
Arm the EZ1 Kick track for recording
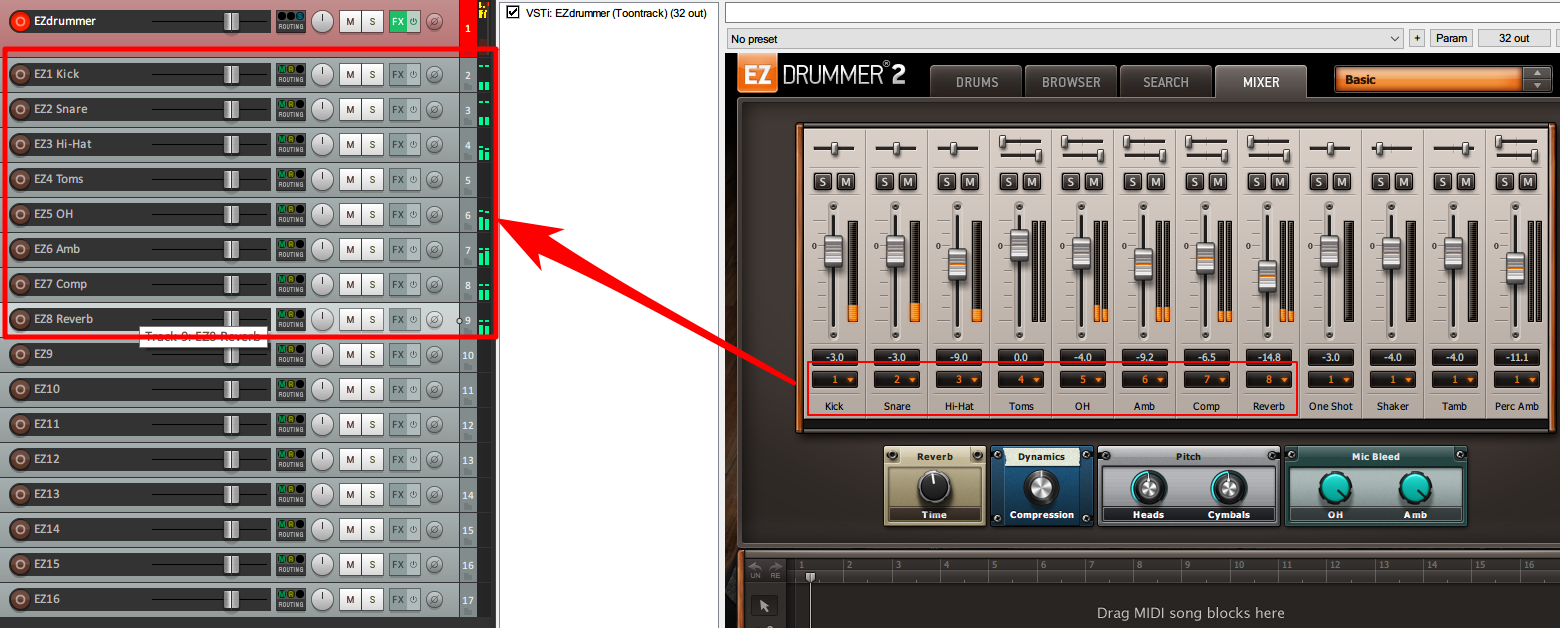(x=18, y=74)
